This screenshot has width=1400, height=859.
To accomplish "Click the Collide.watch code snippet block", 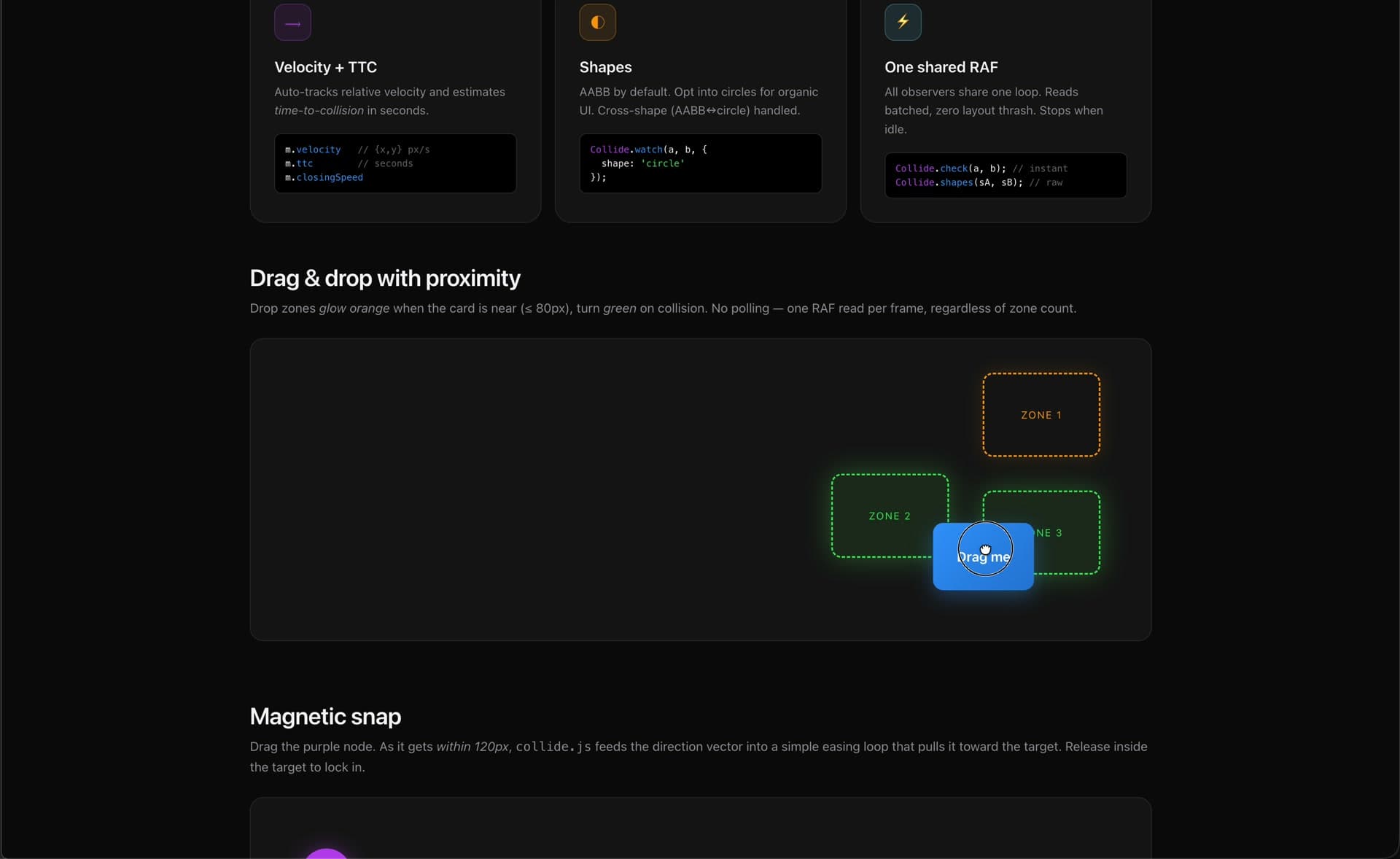I will pyautogui.click(x=700, y=163).
